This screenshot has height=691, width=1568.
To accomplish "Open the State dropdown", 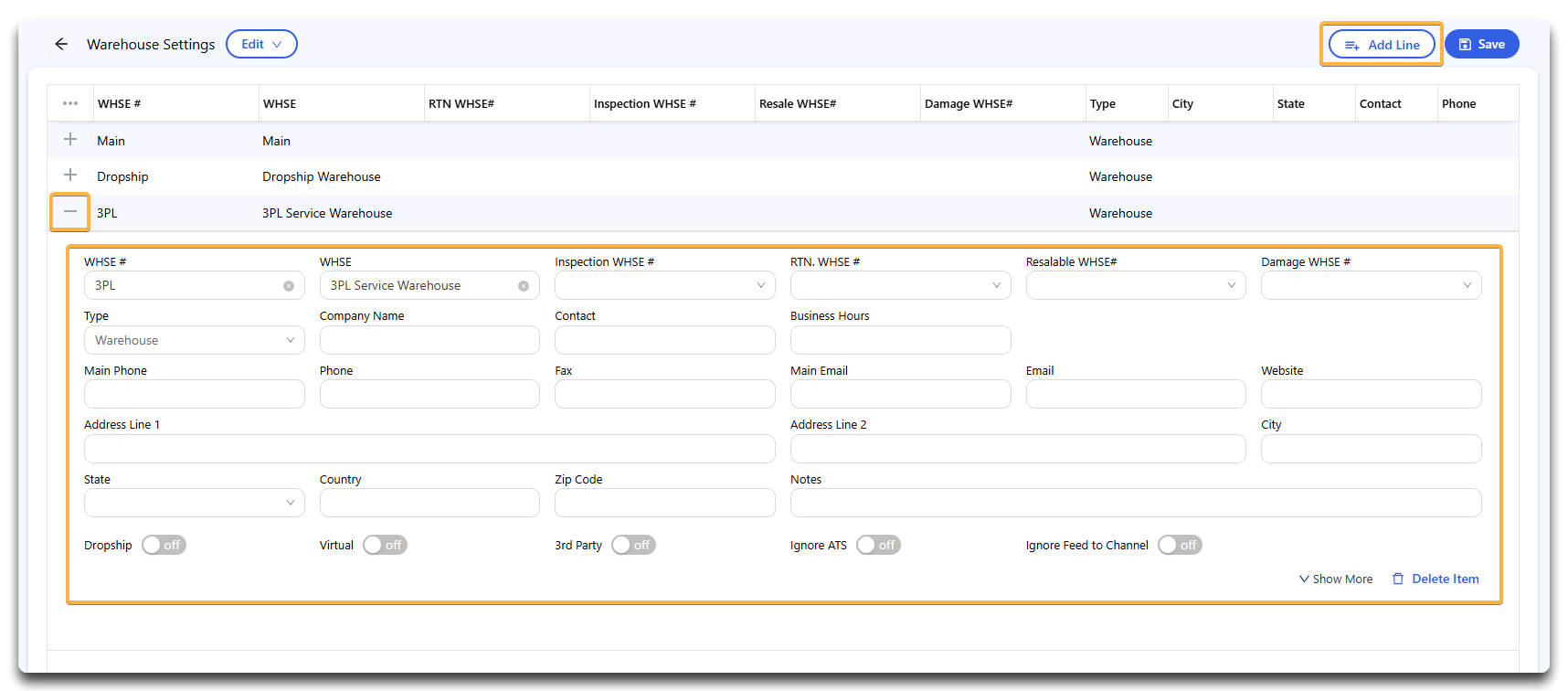I will (x=194, y=503).
